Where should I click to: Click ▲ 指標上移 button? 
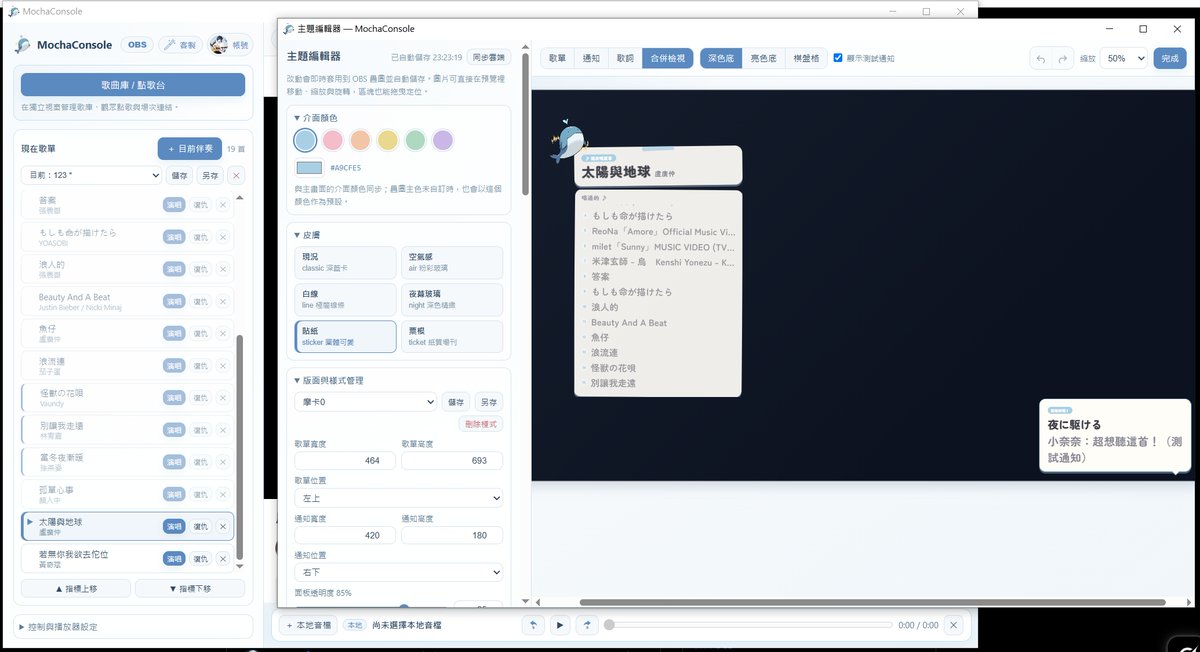point(76,588)
